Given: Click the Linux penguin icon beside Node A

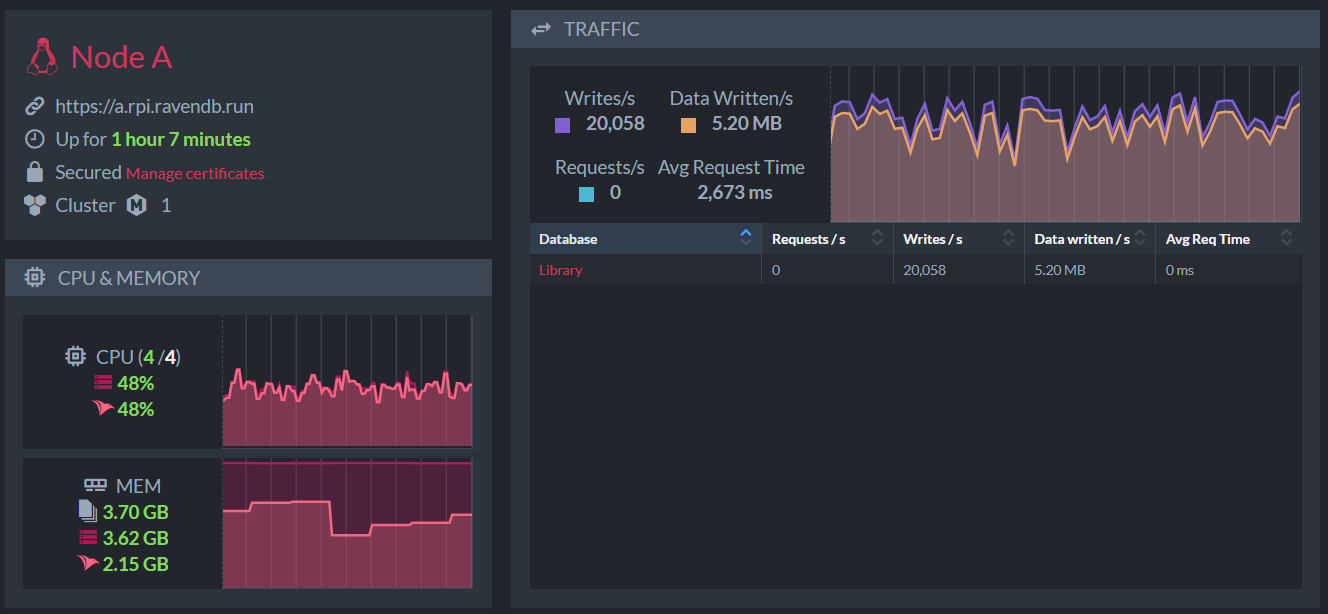Looking at the screenshot, I should [41, 57].
